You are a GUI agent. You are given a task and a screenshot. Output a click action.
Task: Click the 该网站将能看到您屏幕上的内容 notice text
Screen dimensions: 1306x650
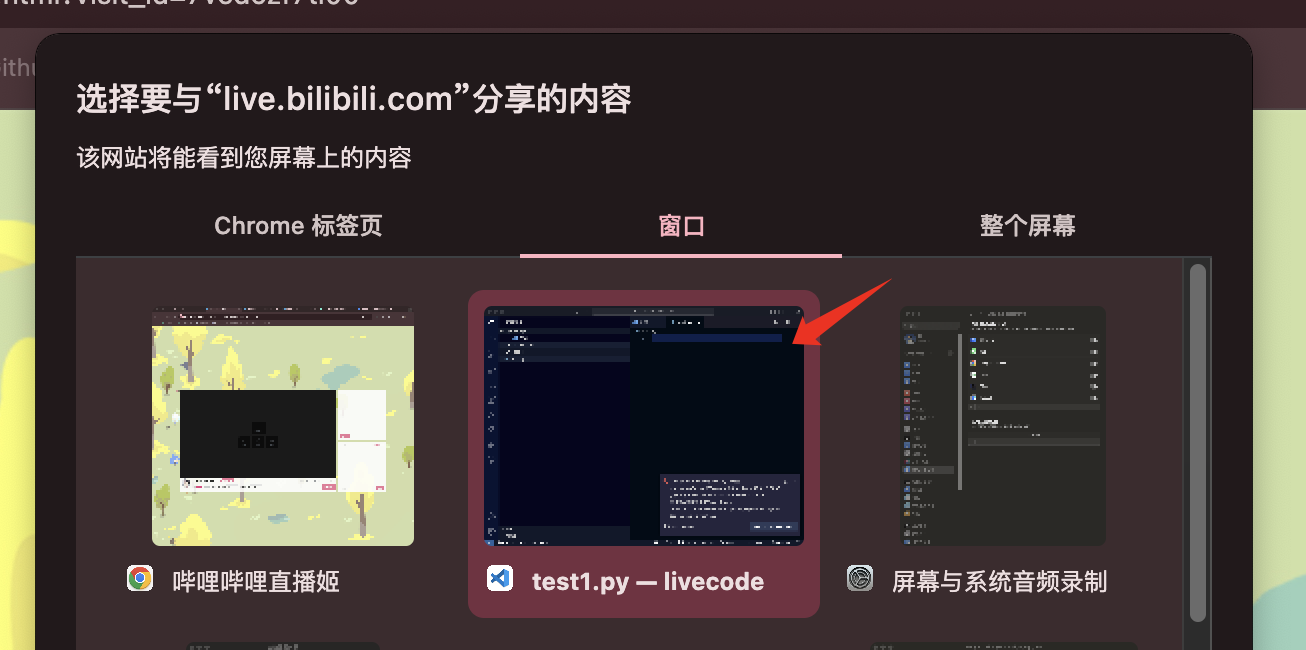(244, 158)
